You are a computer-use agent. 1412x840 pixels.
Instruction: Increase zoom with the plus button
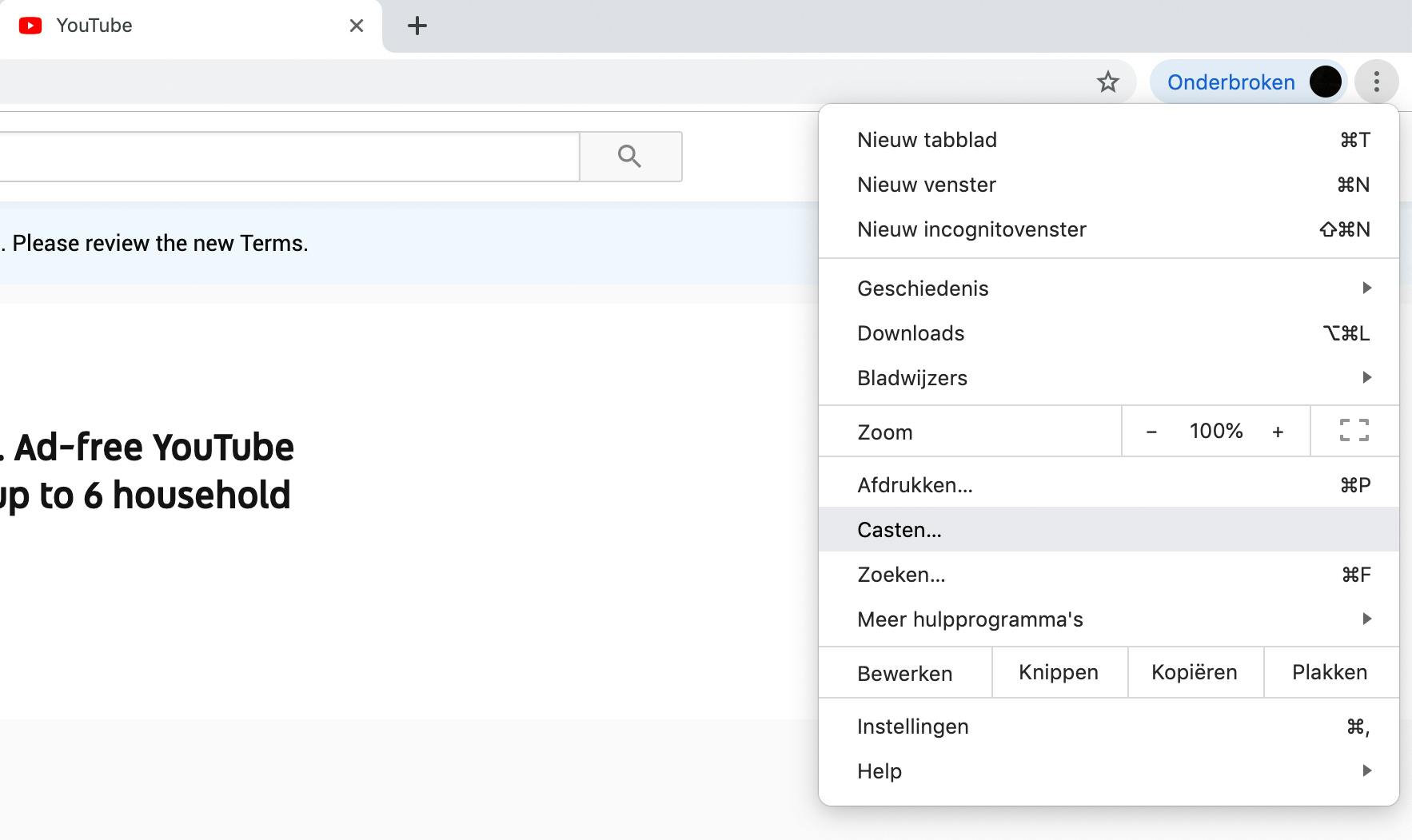pyautogui.click(x=1278, y=432)
